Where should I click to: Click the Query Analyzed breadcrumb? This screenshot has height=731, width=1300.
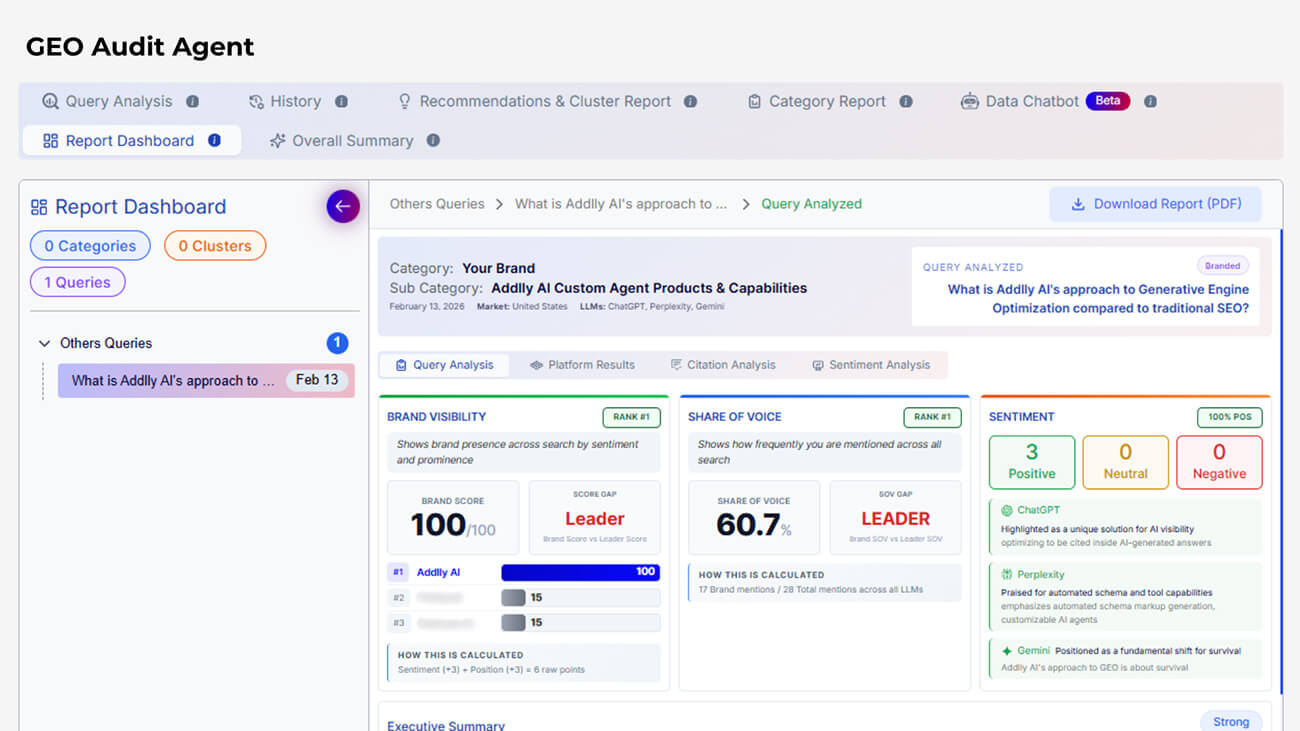[x=811, y=204]
